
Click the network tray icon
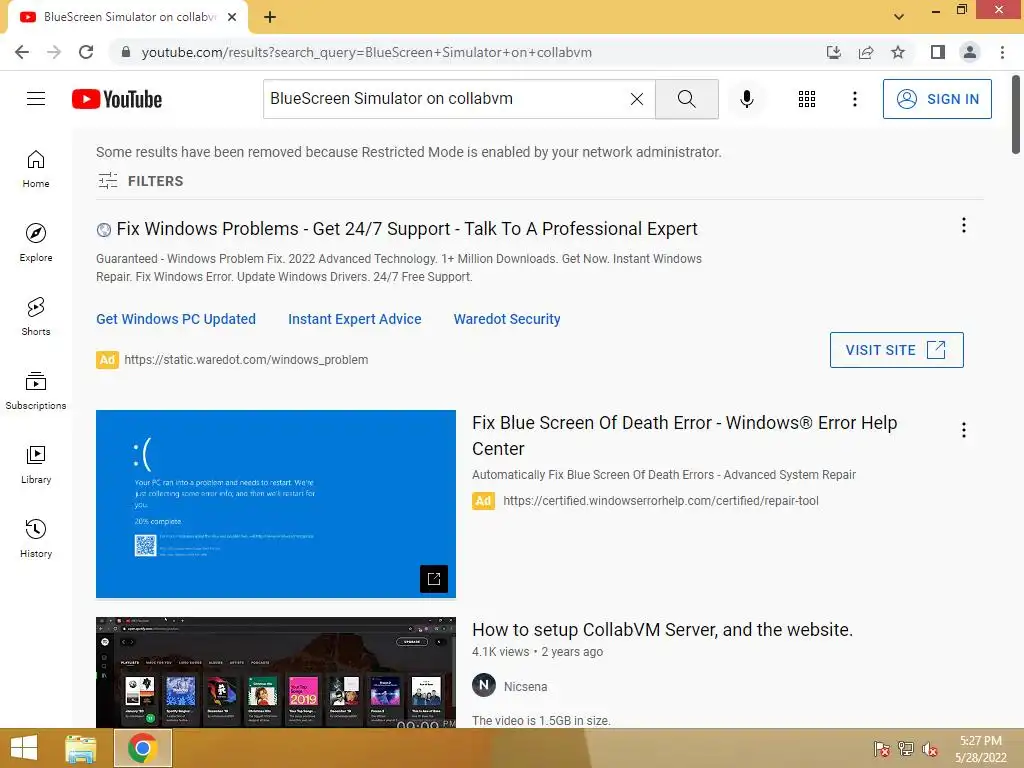905,748
